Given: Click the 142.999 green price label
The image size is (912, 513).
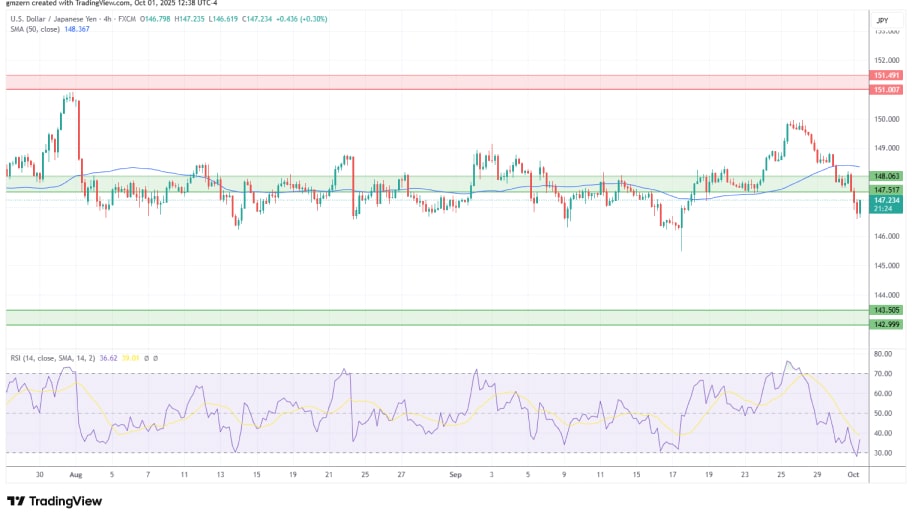Looking at the screenshot, I should tap(884, 325).
